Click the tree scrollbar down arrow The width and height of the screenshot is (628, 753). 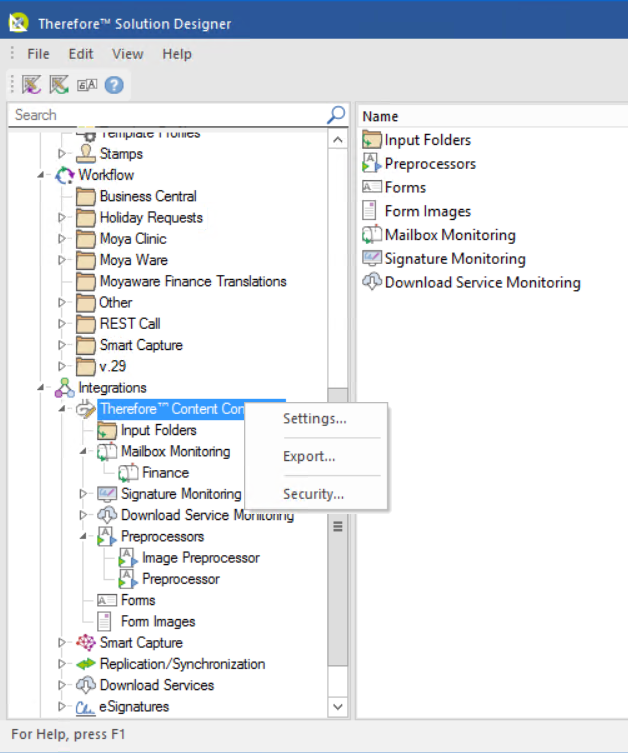point(338,707)
